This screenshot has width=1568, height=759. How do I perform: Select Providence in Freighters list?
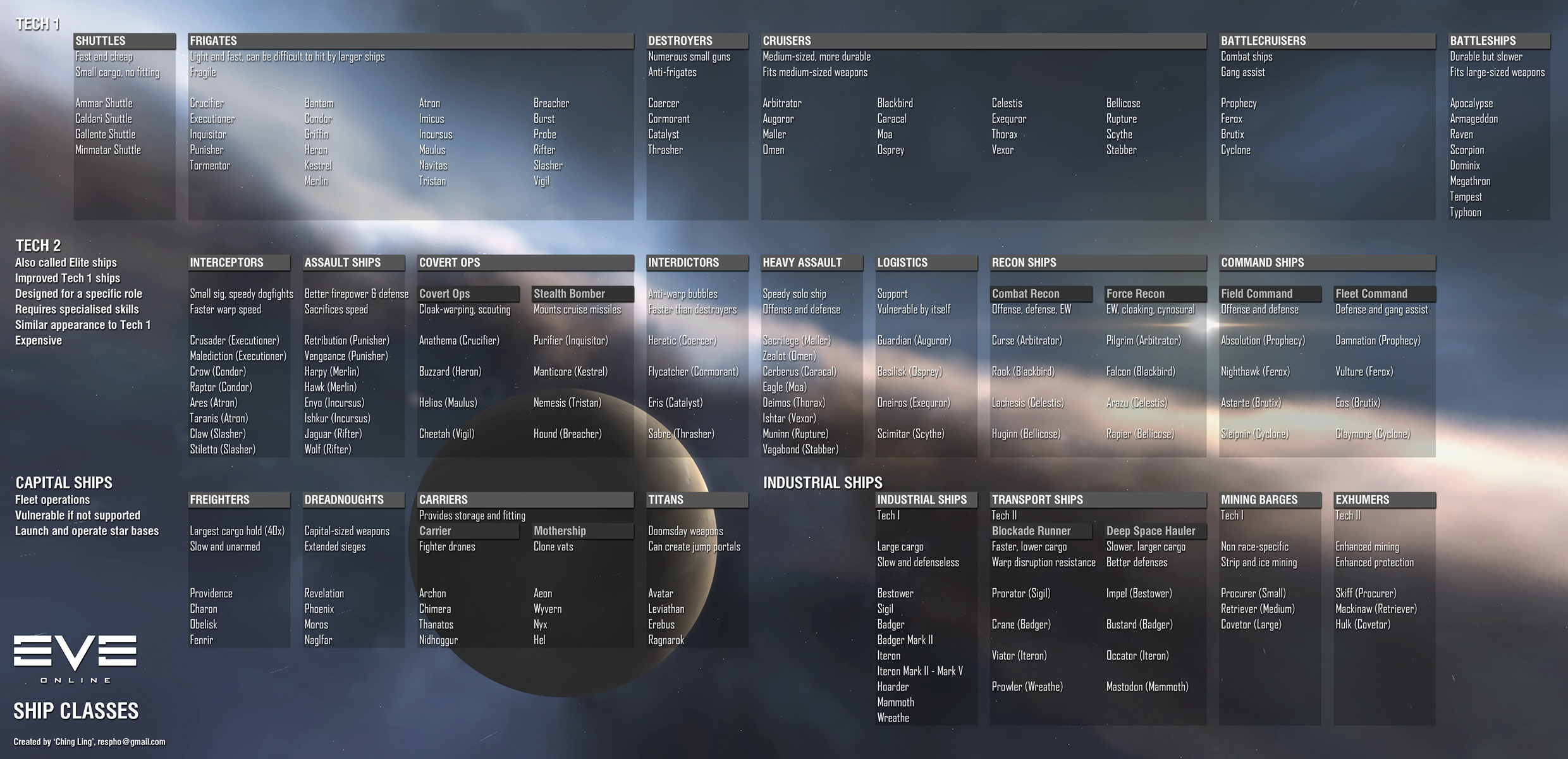(211, 593)
